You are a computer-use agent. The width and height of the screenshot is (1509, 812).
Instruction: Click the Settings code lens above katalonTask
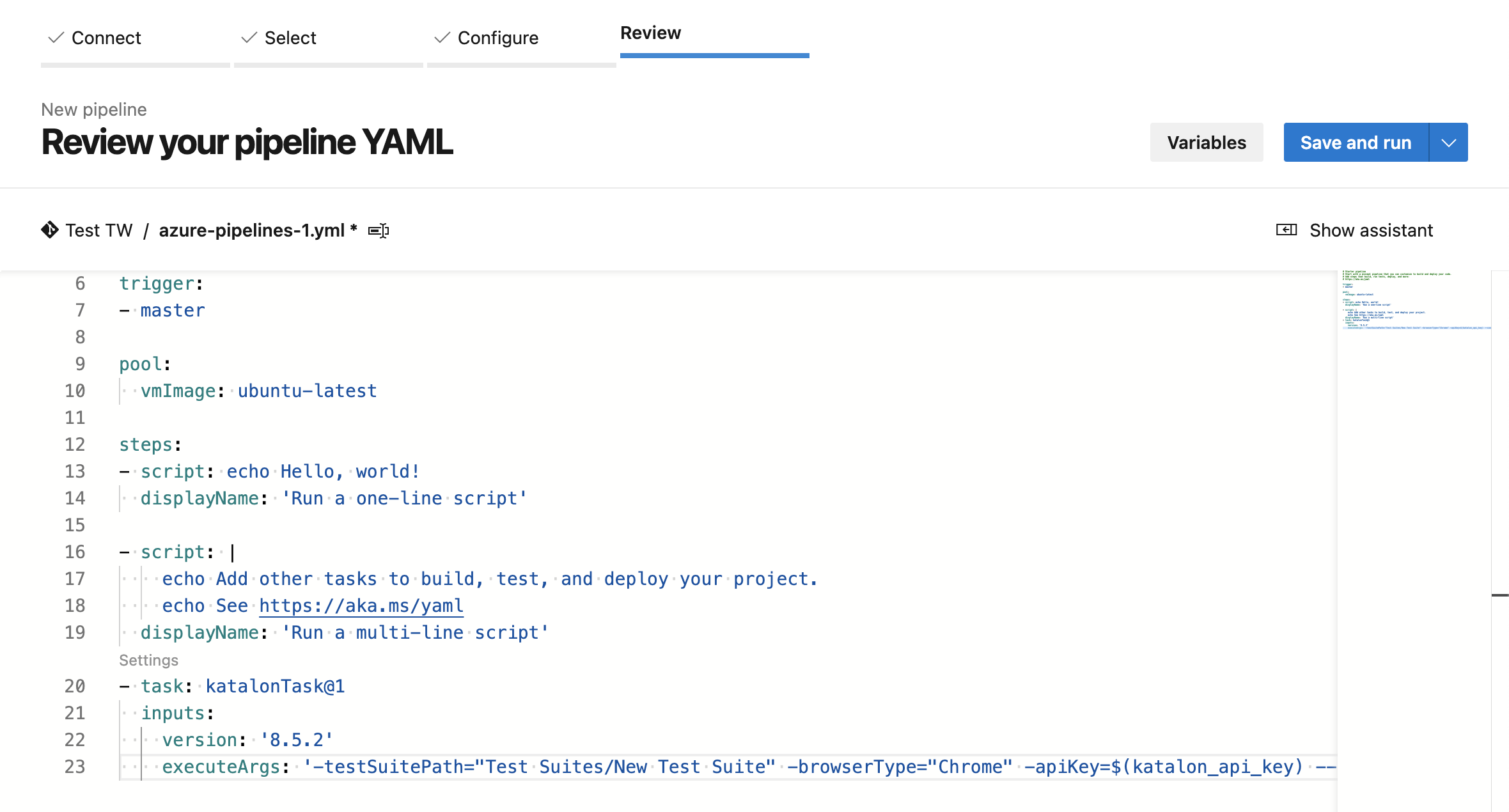tap(148, 660)
